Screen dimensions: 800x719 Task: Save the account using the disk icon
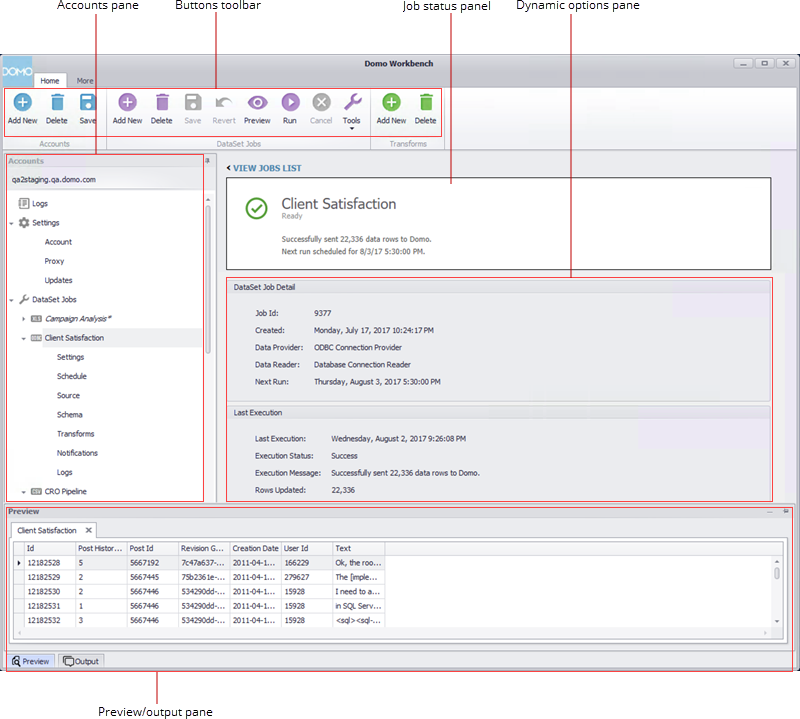87,103
